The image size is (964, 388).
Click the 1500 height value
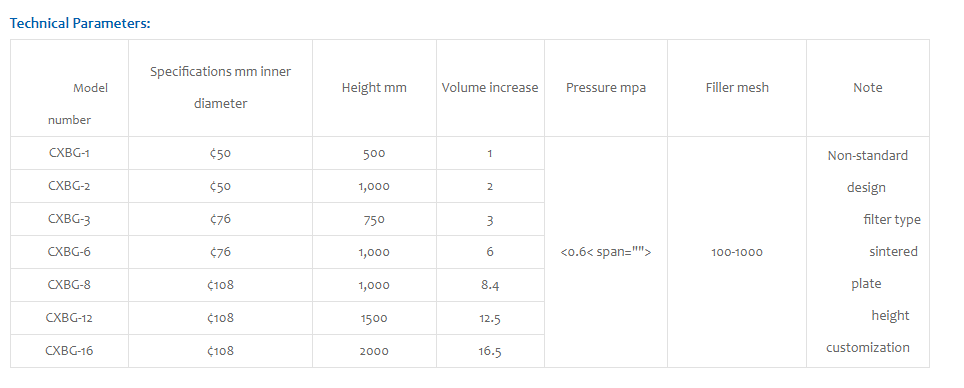[x=374, y=318]
